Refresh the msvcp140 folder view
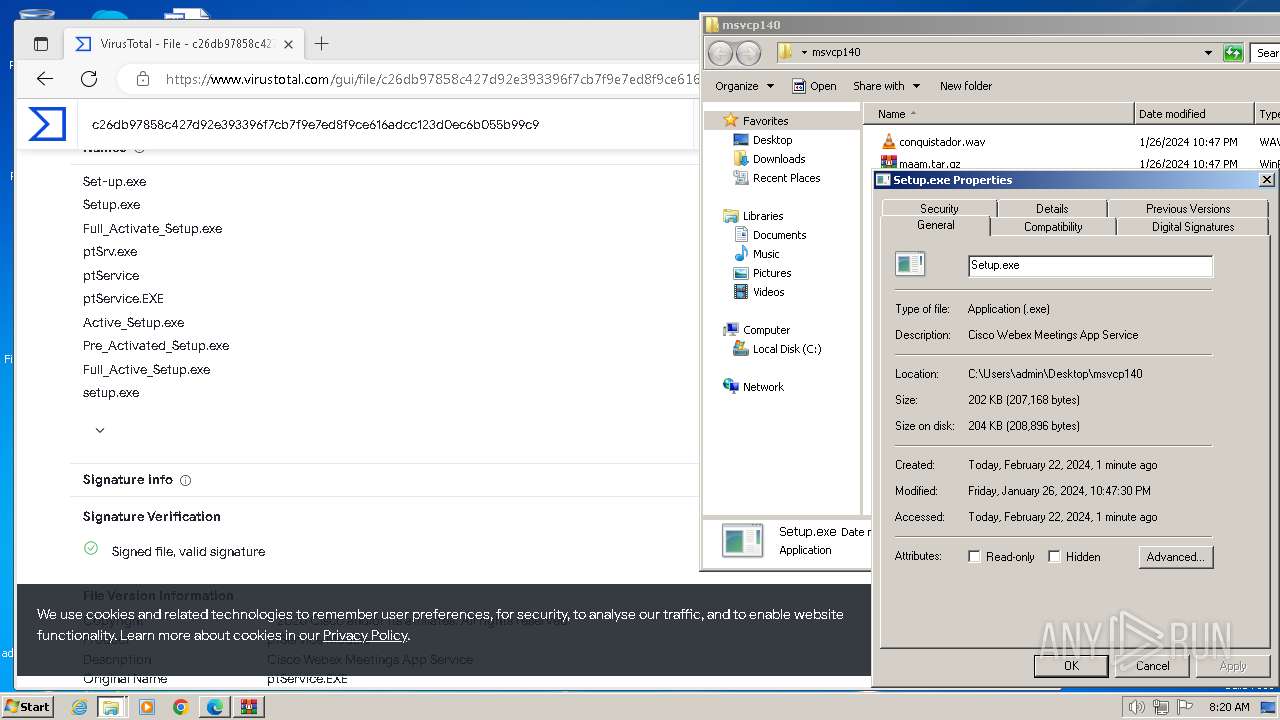Image resolution: width=1280 pixels, height=720 pixels. (x=1233, y=53)
